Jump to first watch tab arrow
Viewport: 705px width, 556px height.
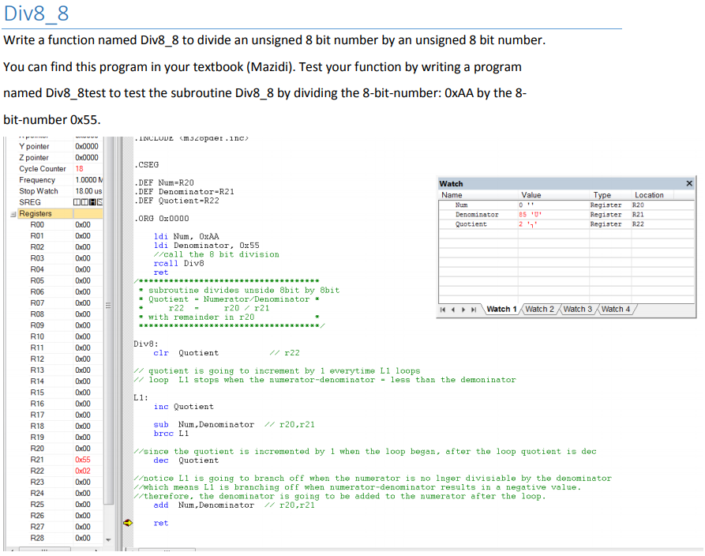click(444, 309)
